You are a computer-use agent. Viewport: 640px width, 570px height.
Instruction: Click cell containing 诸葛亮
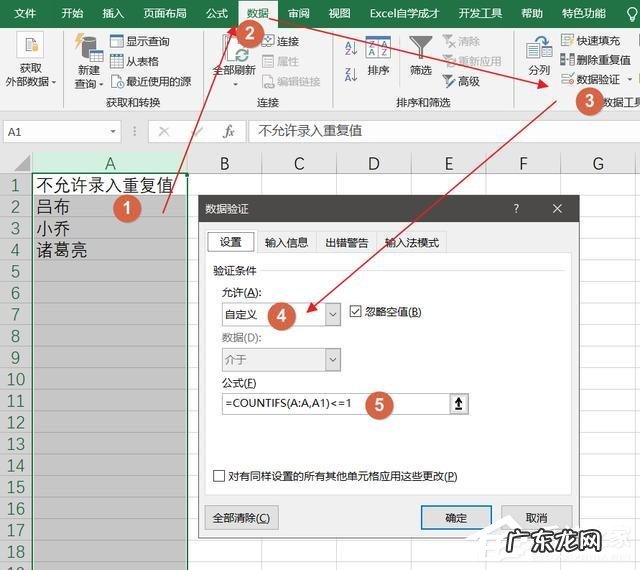pos(110,250)
